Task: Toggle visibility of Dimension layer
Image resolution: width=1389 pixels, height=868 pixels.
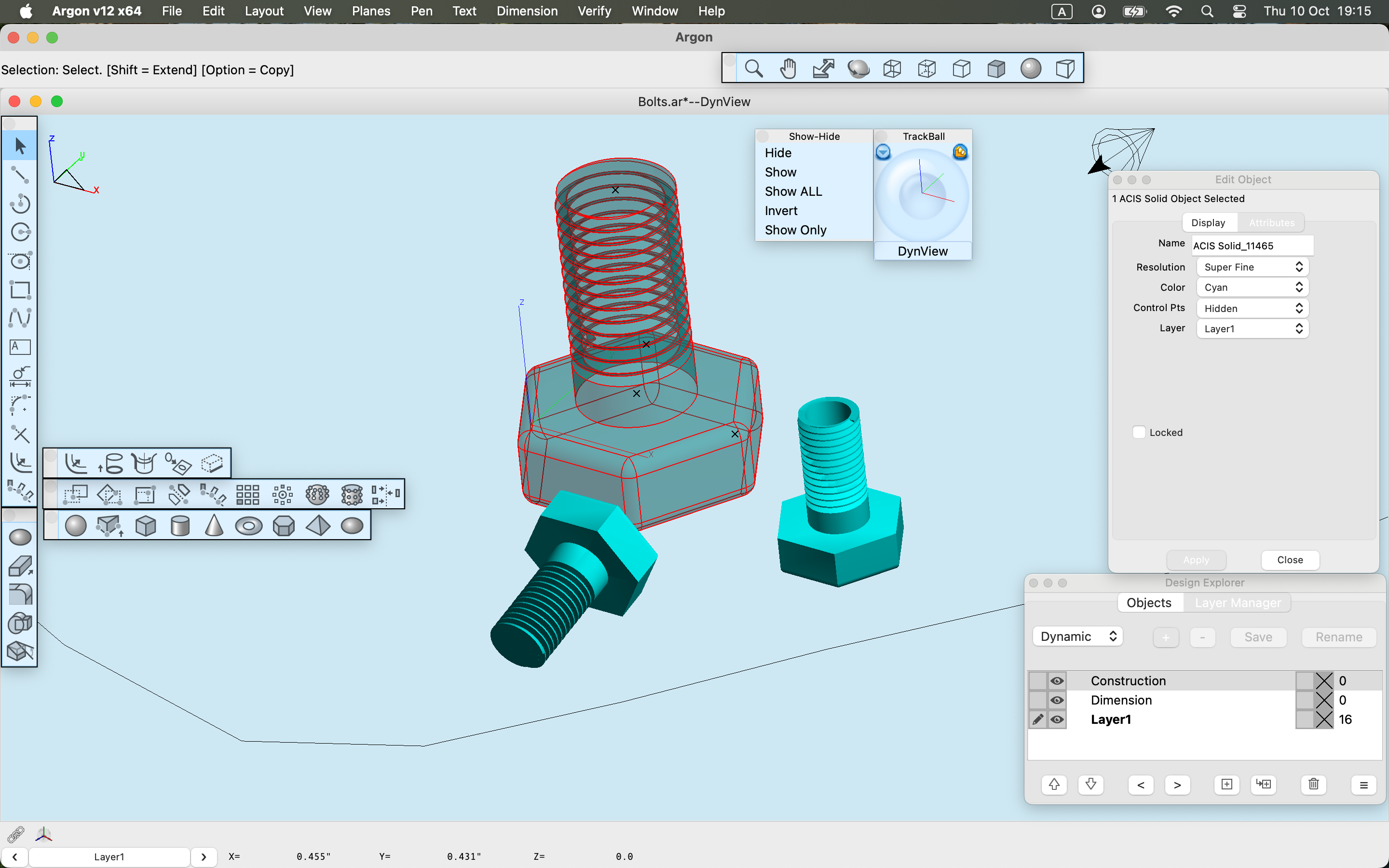Action: pos(1056,700)
